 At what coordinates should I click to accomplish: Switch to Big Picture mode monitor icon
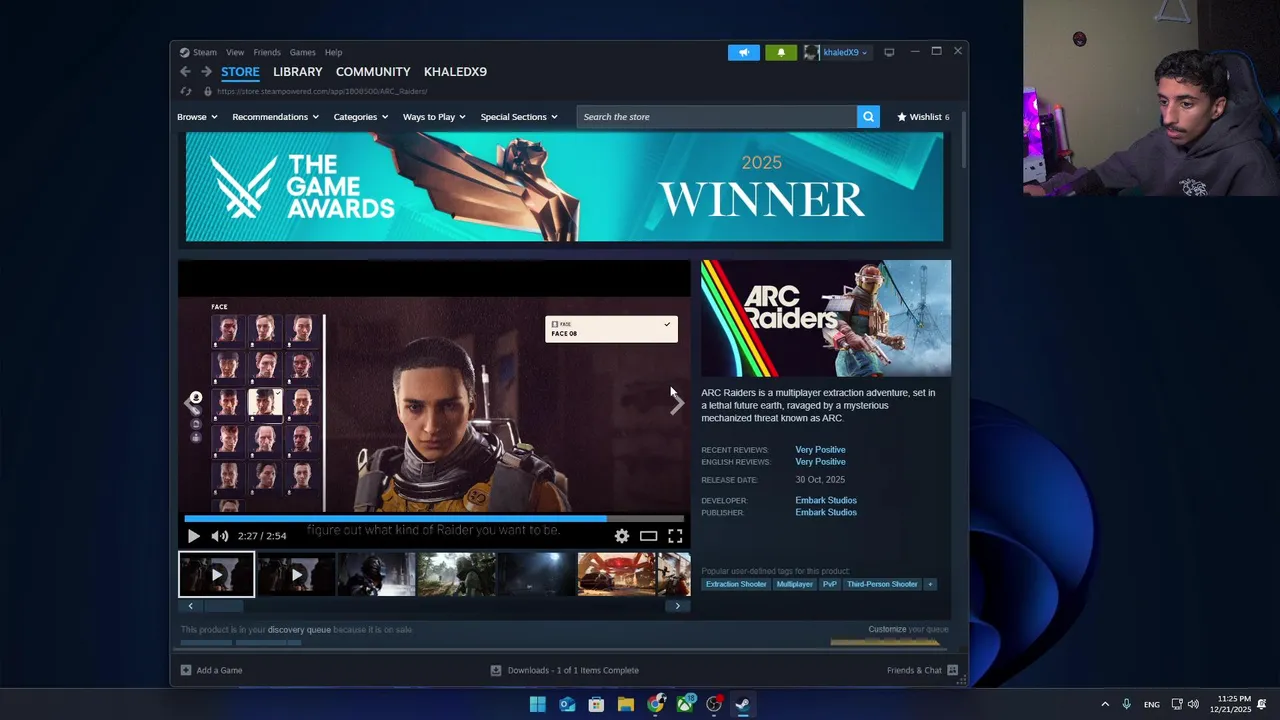(x=889, y=52)
